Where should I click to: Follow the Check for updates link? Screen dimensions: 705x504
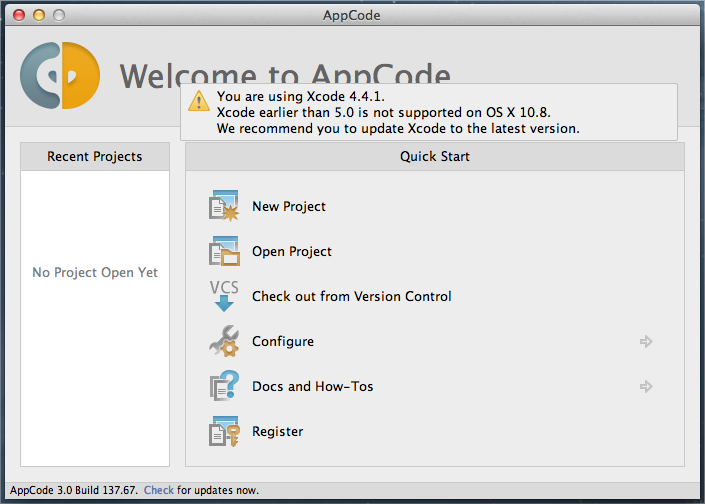(x=159, y=490)
